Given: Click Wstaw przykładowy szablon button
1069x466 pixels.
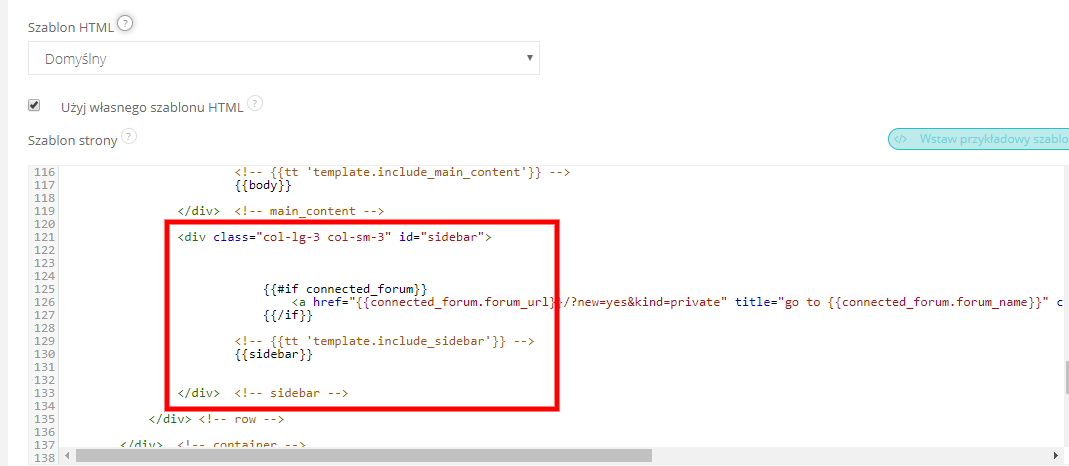Looking at the screenshot, I should pos(979,139).
